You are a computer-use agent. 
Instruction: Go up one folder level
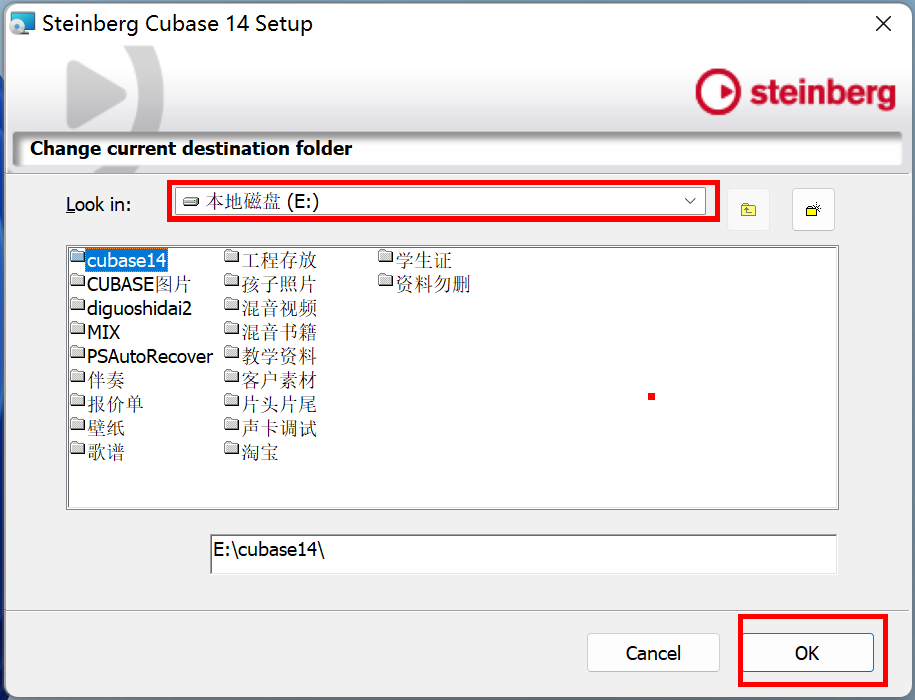coord(748,209)
